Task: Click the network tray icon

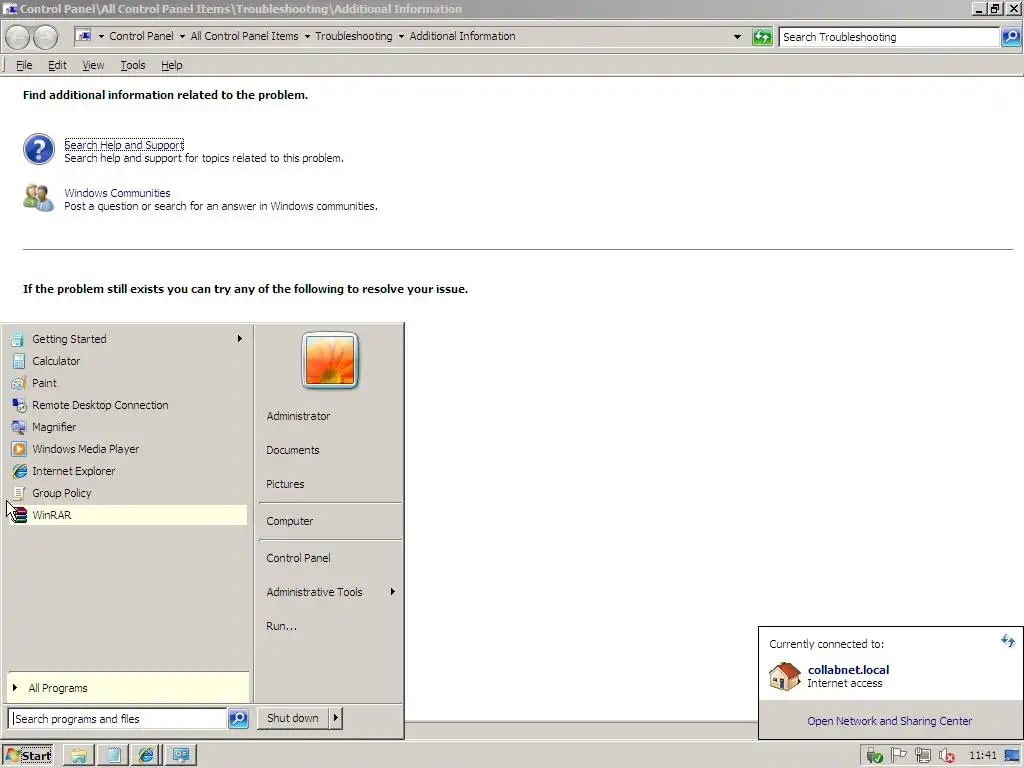Action: click(x=922, y=756)
